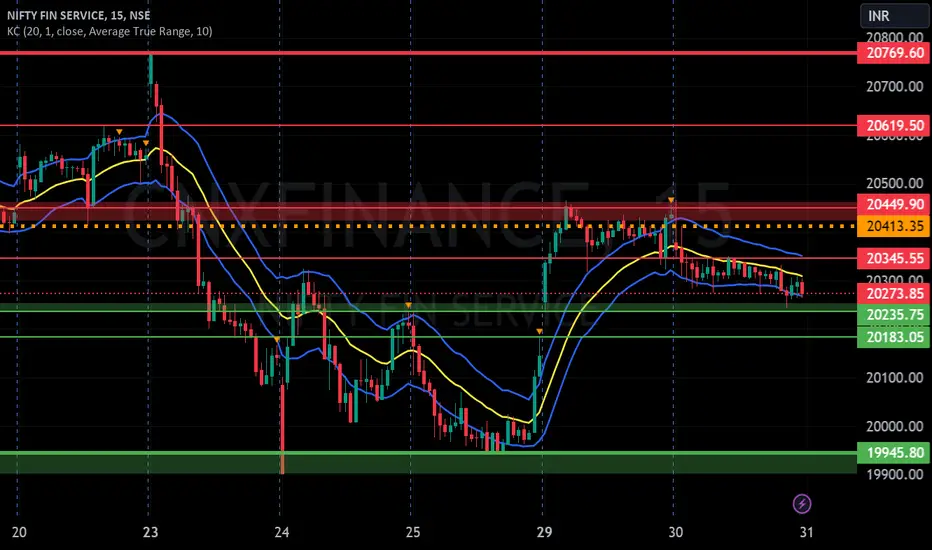The height and width of the screenshot is (550, 932).
Task: Click the purple lightning replay icon
Action: click(x=802, y=504)
